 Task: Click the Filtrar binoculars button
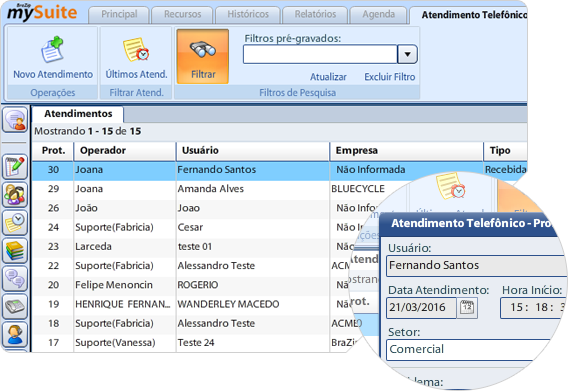click(x=202, y=57)
